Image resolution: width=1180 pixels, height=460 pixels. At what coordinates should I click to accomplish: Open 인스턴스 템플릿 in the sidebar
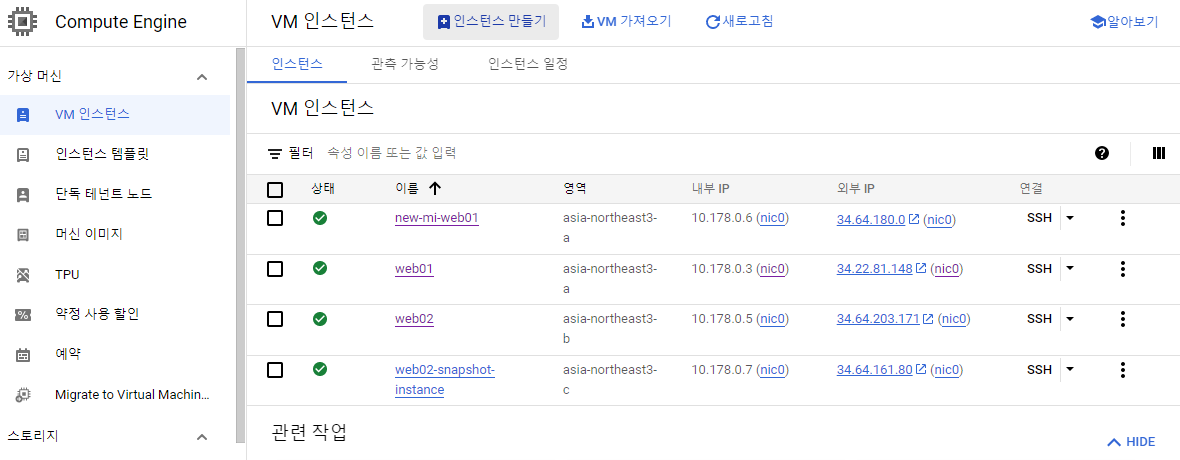pyautogui.click(x=102, y=154)
